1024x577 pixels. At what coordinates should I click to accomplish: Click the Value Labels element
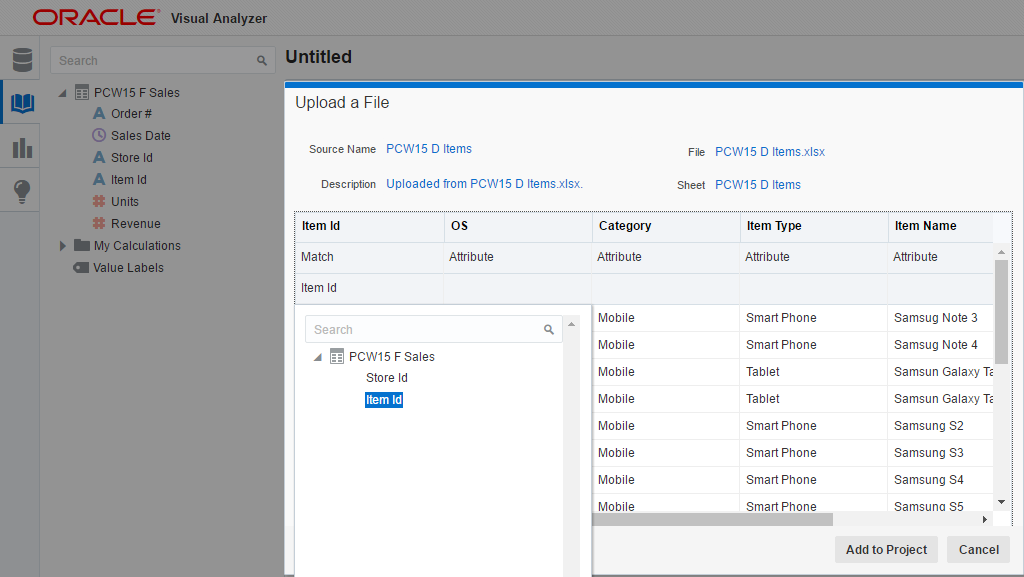[129, 268]
